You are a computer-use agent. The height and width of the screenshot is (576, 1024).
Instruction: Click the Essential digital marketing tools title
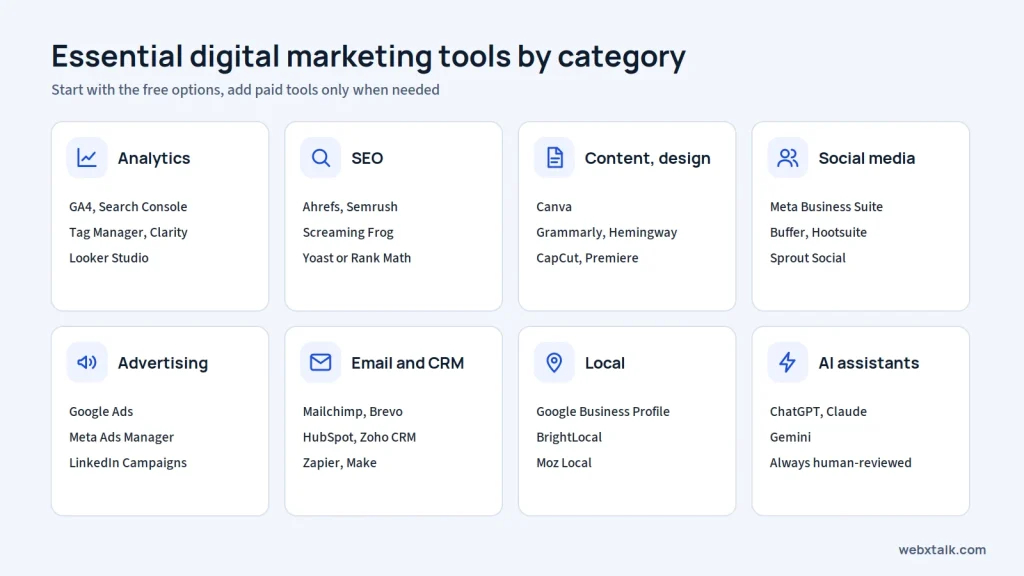click(x=369, y=56)
